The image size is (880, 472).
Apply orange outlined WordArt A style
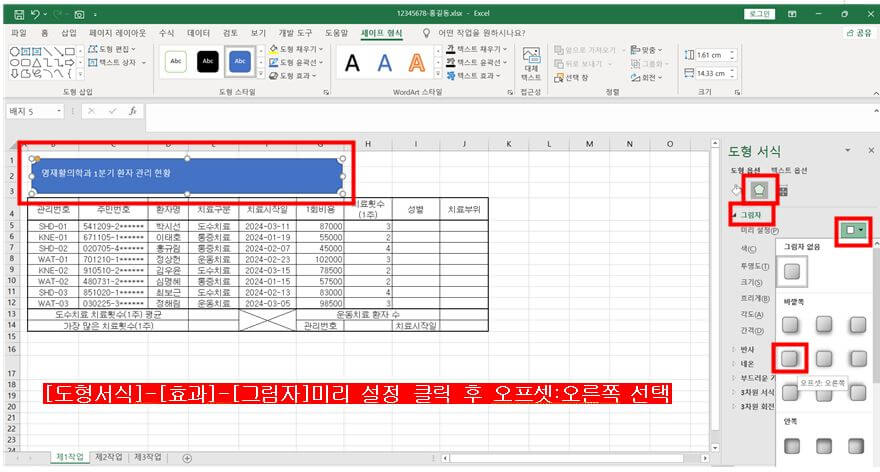416,63
